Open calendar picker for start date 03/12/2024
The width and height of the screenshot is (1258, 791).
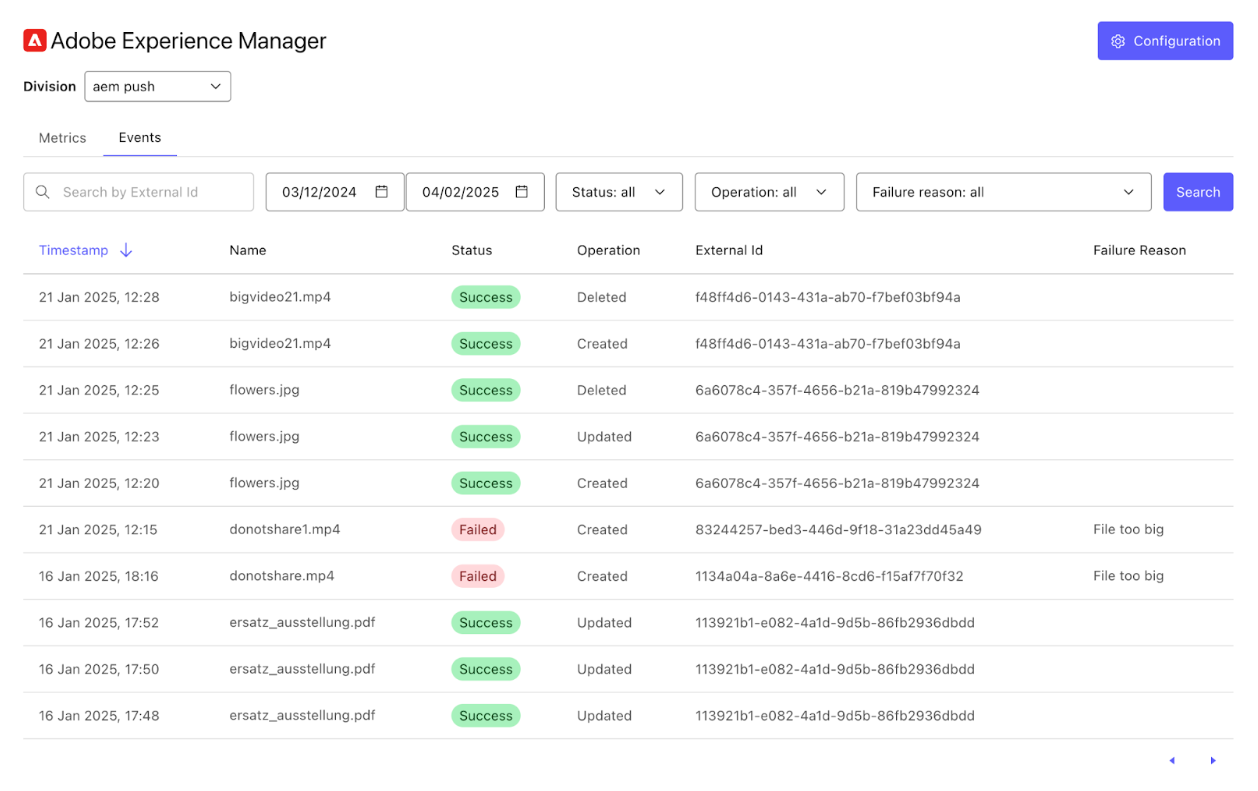point(381,192)
